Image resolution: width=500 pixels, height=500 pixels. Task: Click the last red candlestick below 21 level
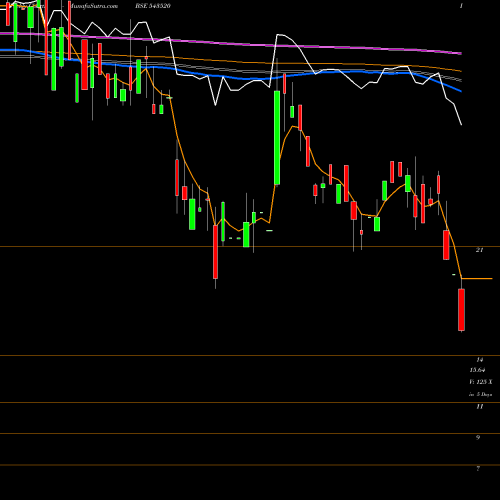click(x=461, y=310)
